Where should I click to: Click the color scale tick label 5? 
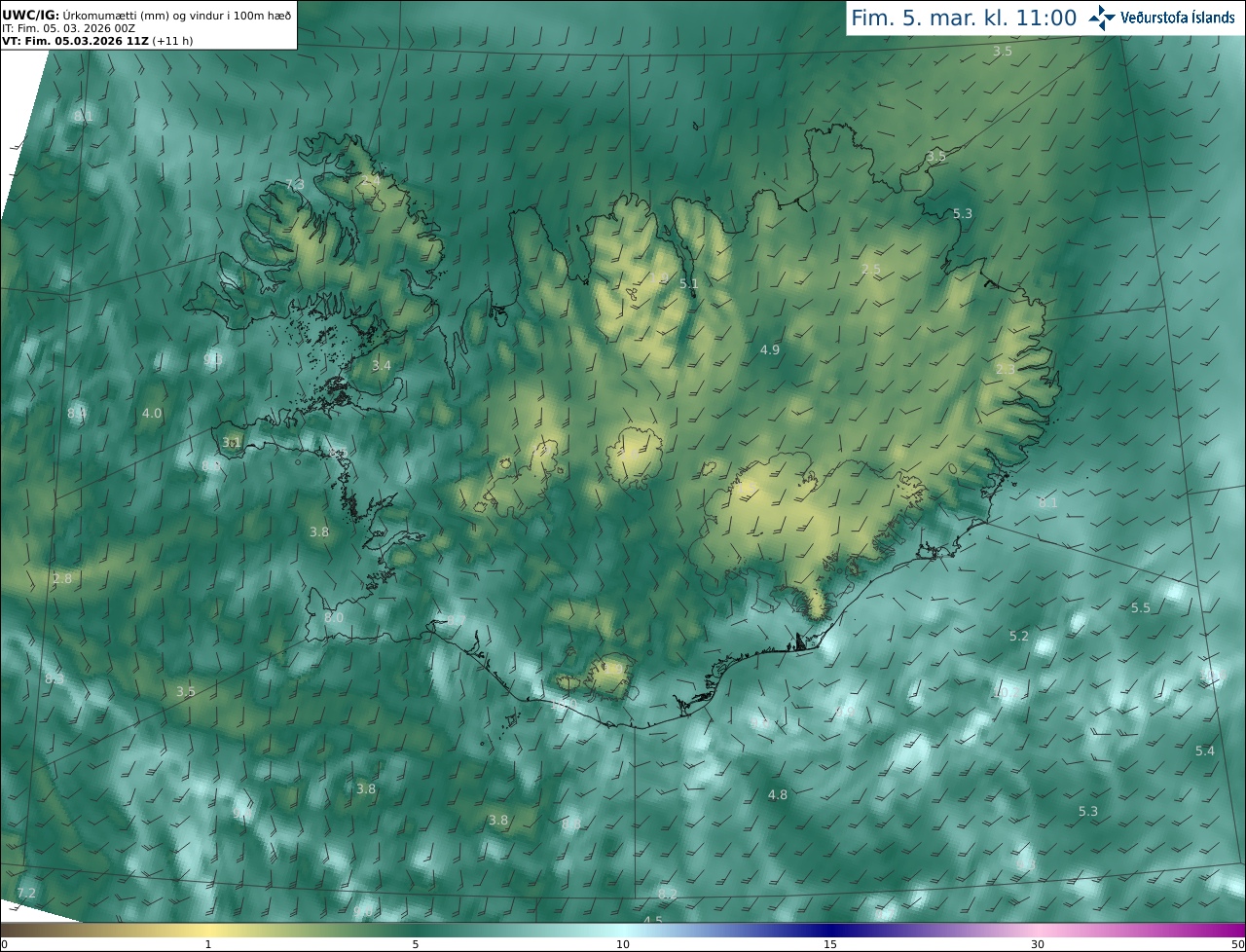pos(416,944)
